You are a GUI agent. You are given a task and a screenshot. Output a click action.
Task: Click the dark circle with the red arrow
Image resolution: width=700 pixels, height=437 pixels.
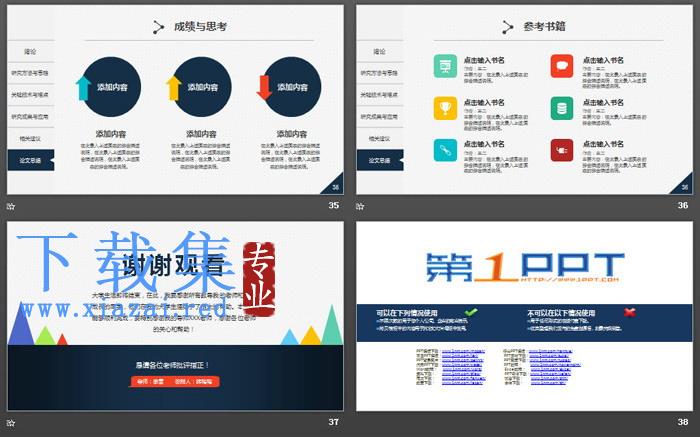[292, 87]
